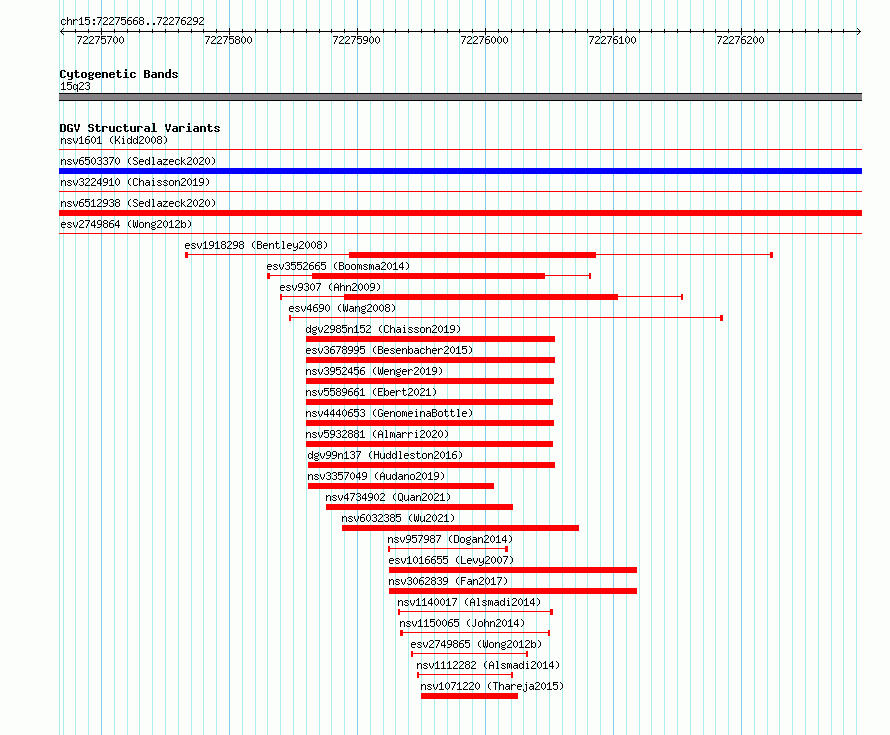The image size is (890, 735).
Task: Click the esv3678995 Besenbacher2015 bar
Action: point(430,360)
